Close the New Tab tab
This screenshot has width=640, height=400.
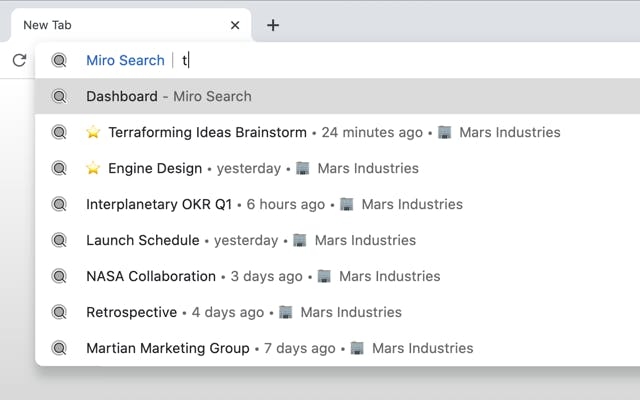(x=235, y=25)
